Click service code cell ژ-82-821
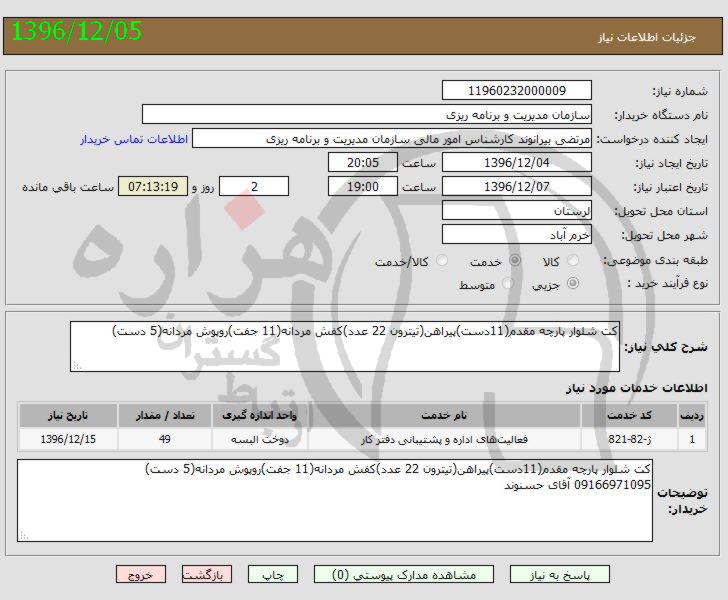The image size is (728, 600). (629, 439)
